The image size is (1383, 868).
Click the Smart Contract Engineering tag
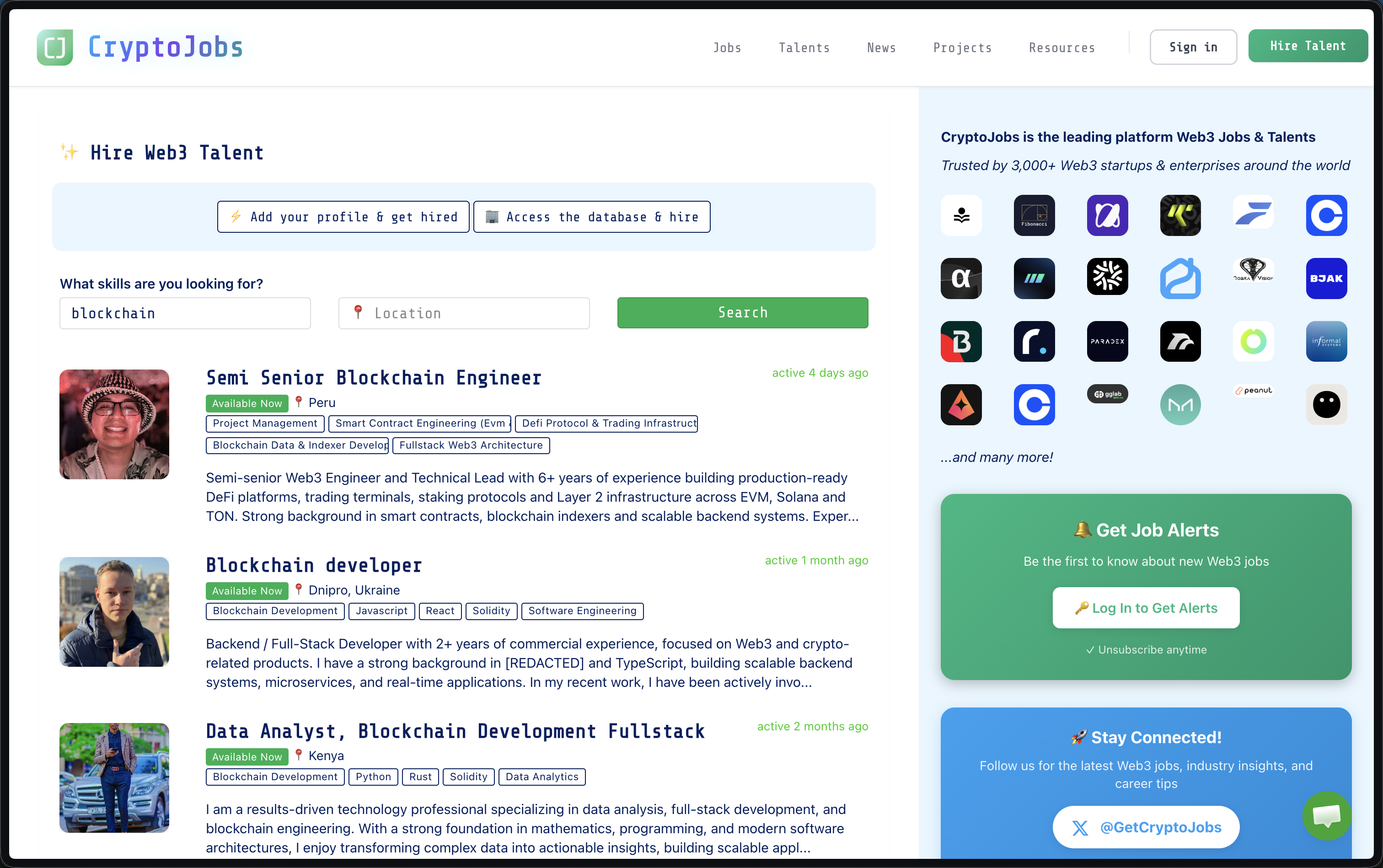point(420,423)
